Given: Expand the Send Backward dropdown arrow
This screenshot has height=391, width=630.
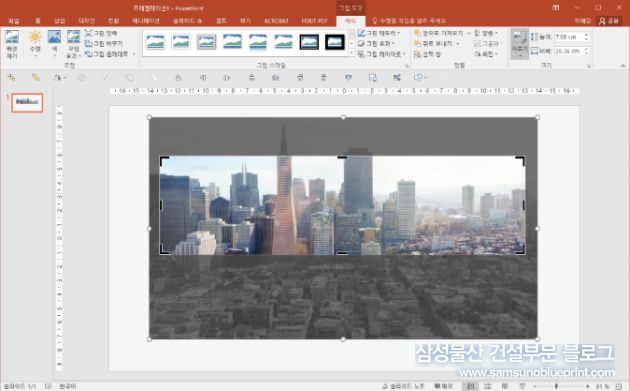Looking at the screenshot, I should pyautogui.click(x=458, y=44).
